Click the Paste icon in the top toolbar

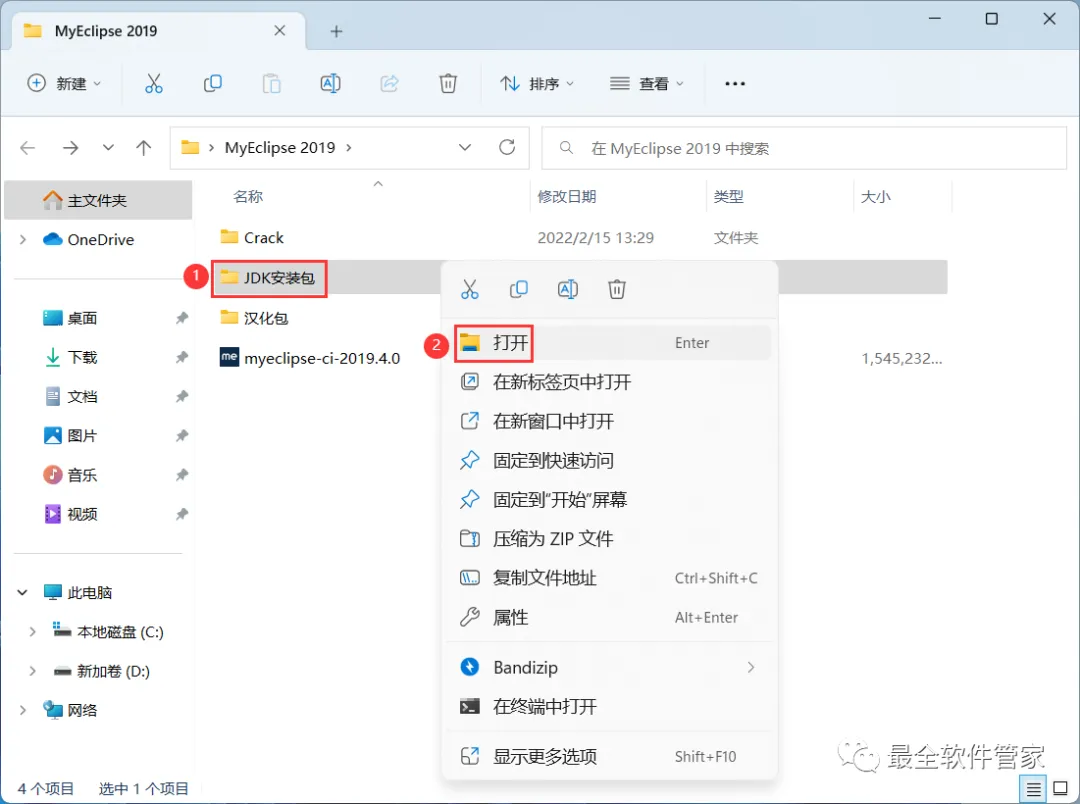pos(271,84)
